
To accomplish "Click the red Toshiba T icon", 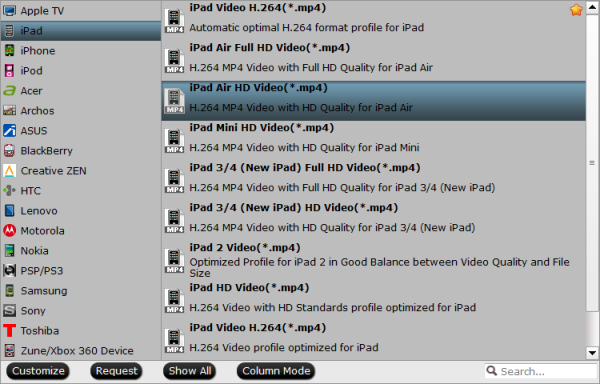I will (10, 330).
